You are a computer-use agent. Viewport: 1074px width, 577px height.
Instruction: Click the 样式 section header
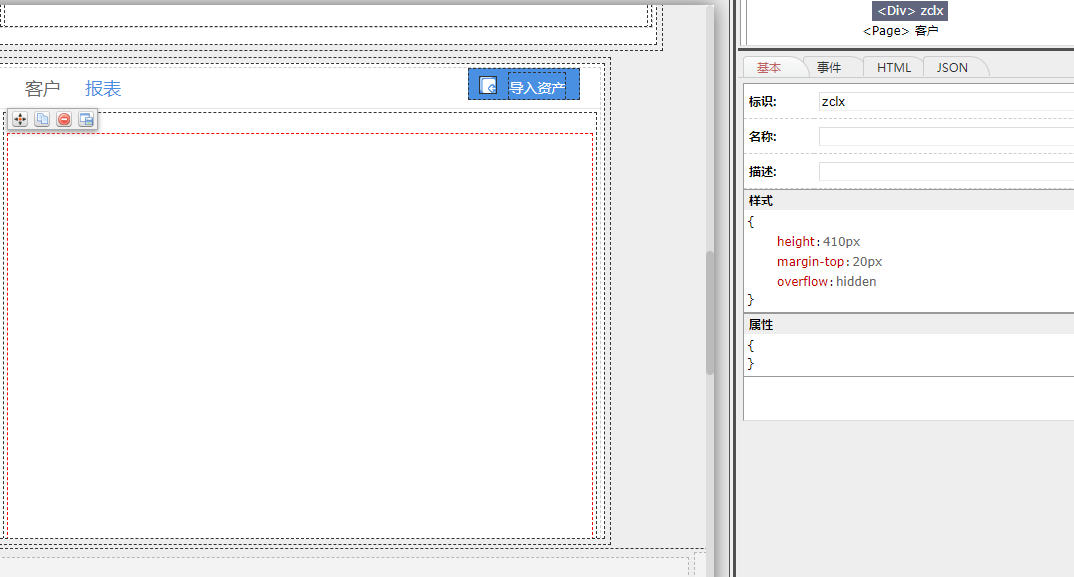point(908,201)
